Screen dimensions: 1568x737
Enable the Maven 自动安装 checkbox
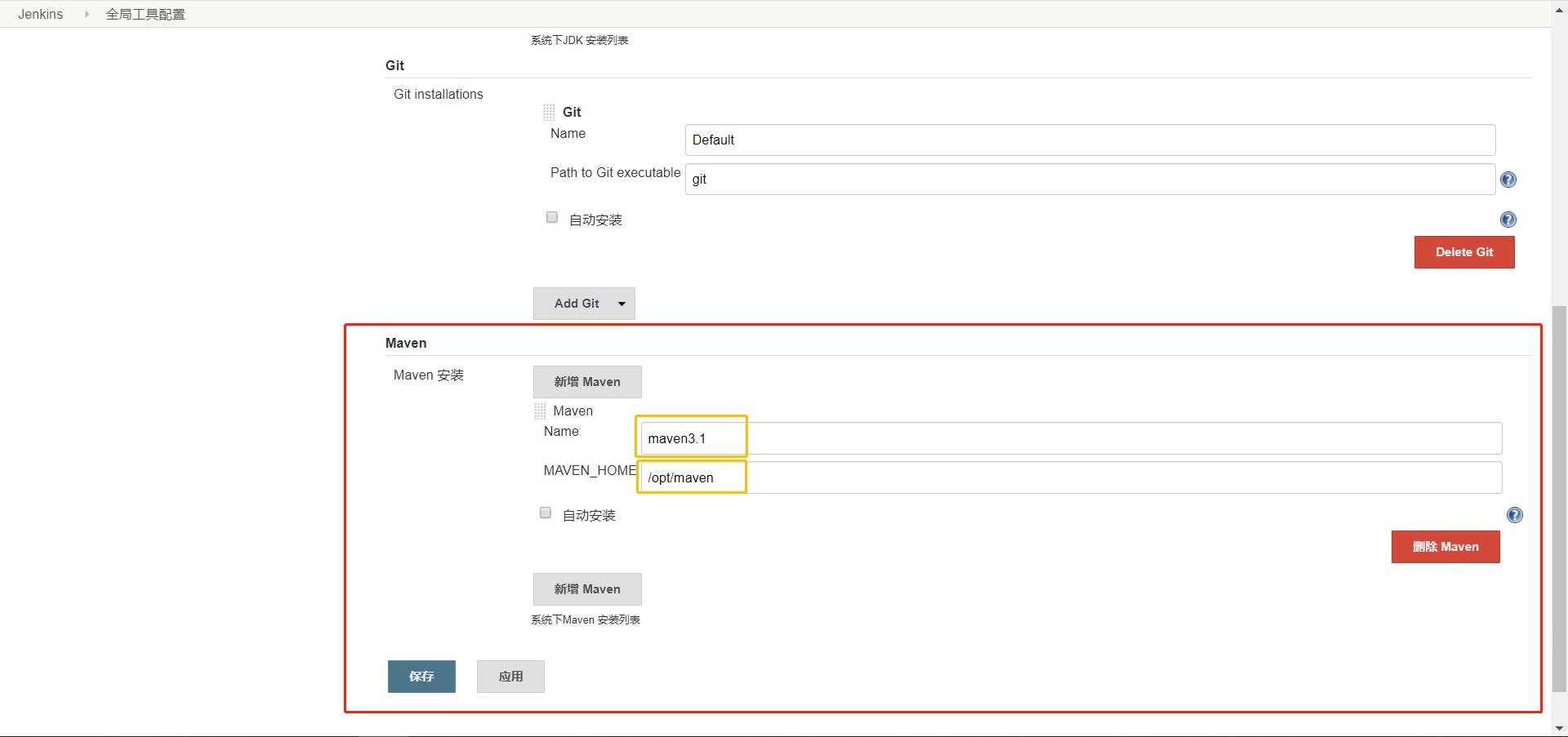tap(546, 513)
